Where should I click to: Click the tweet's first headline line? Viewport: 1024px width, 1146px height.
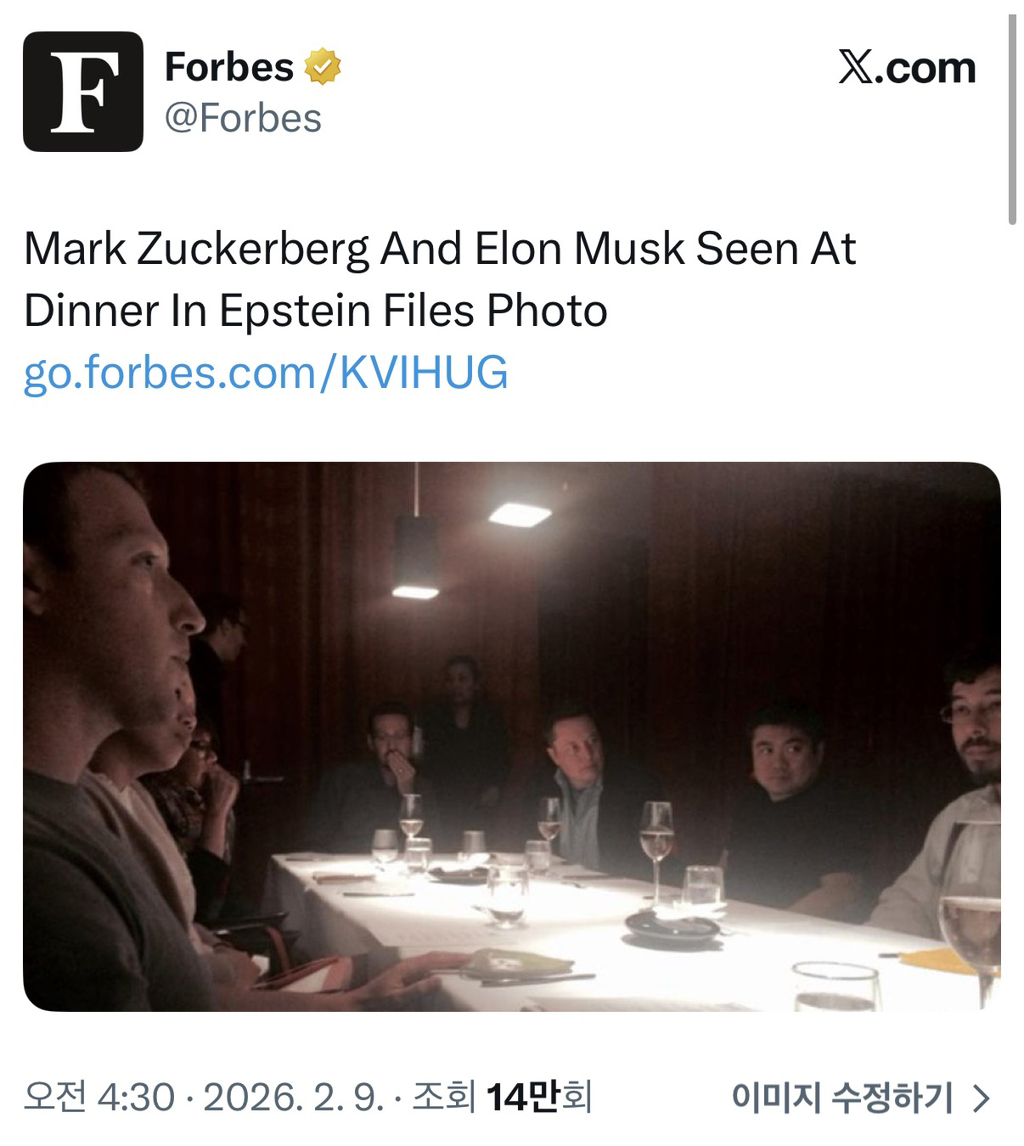coord(440,249)
